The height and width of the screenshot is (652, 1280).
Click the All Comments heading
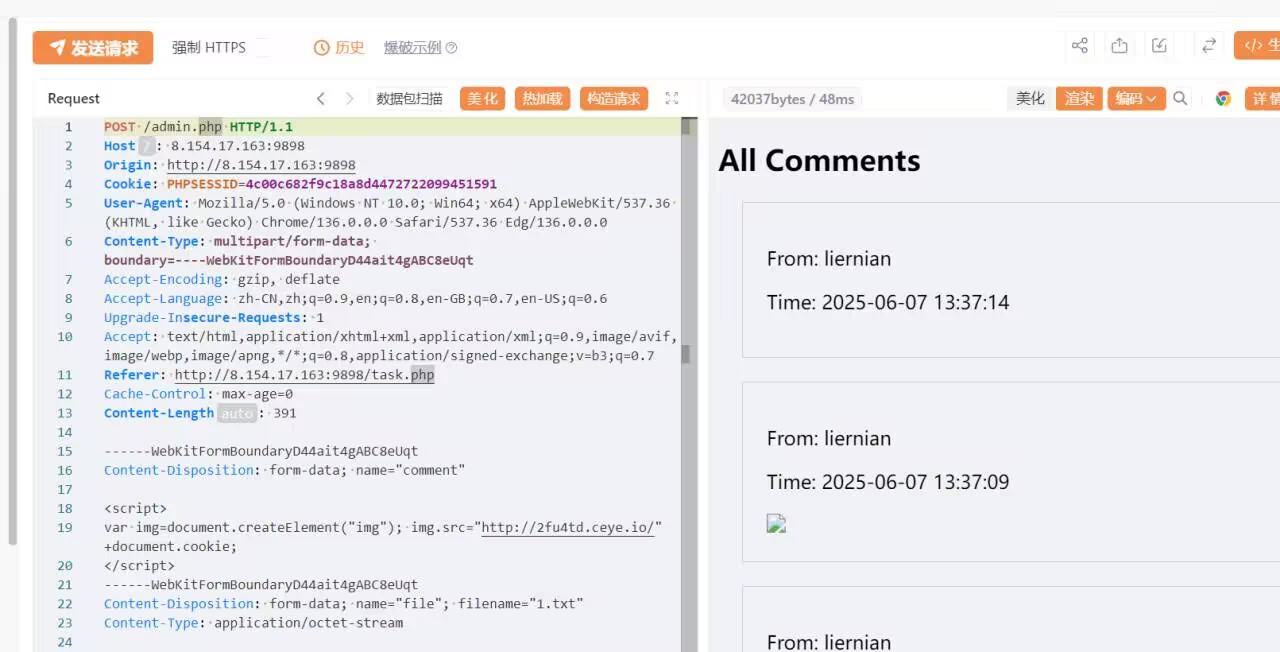(819, 160)
